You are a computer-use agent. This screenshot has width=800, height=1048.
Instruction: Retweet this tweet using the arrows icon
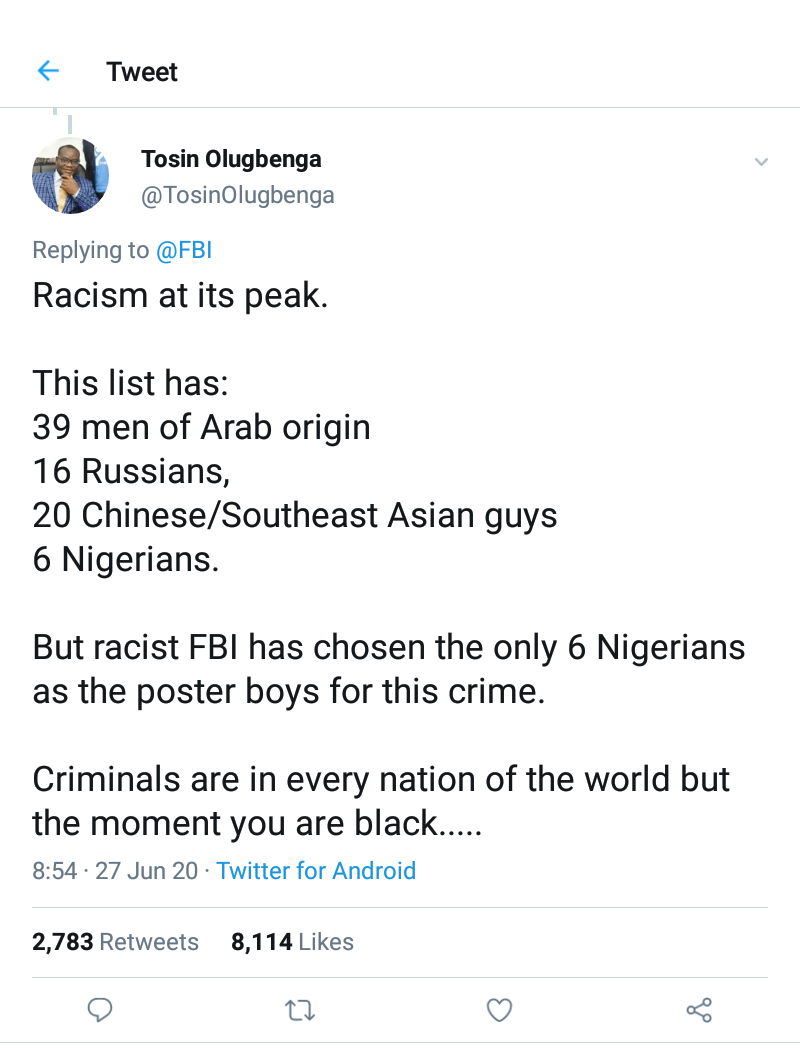tap(300, 1010)
